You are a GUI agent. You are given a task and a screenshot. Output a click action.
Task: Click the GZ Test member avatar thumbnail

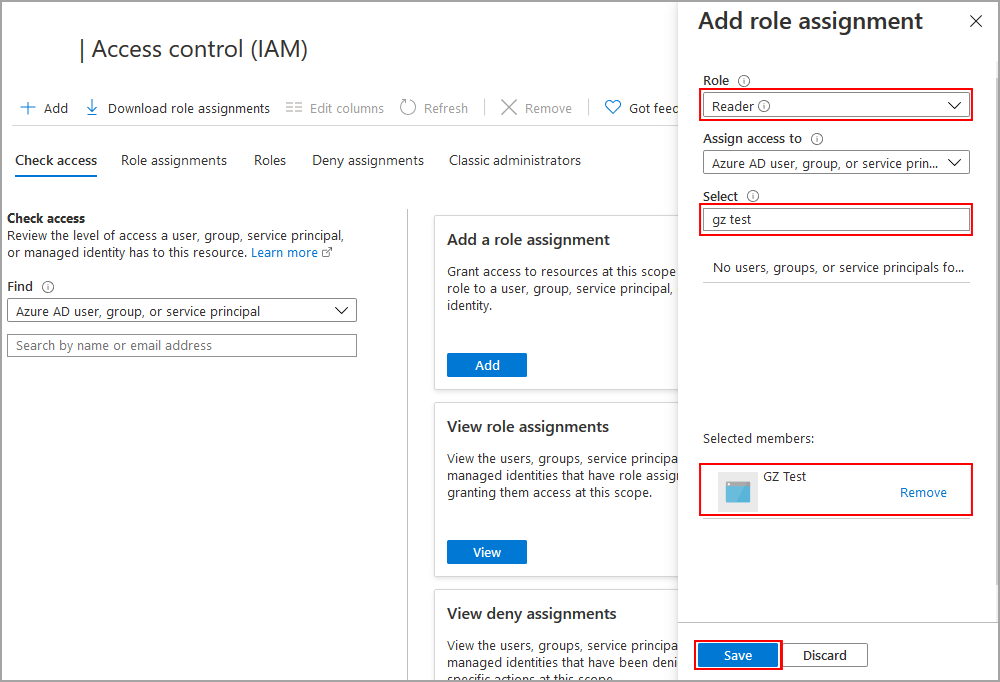click(x=738, y=491)
